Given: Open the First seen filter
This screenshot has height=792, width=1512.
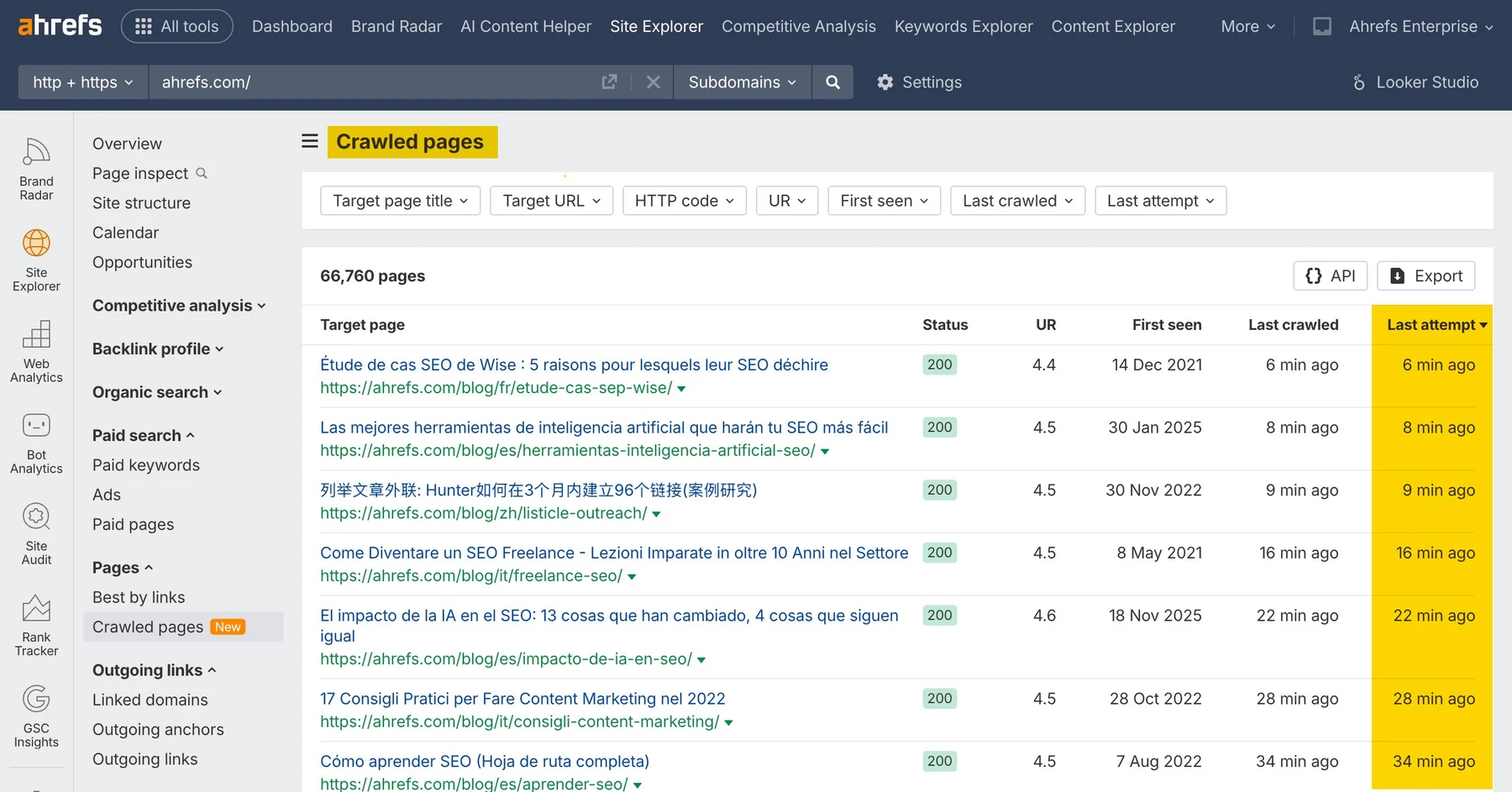Looking at the screenshot, I should pos(885,201).
